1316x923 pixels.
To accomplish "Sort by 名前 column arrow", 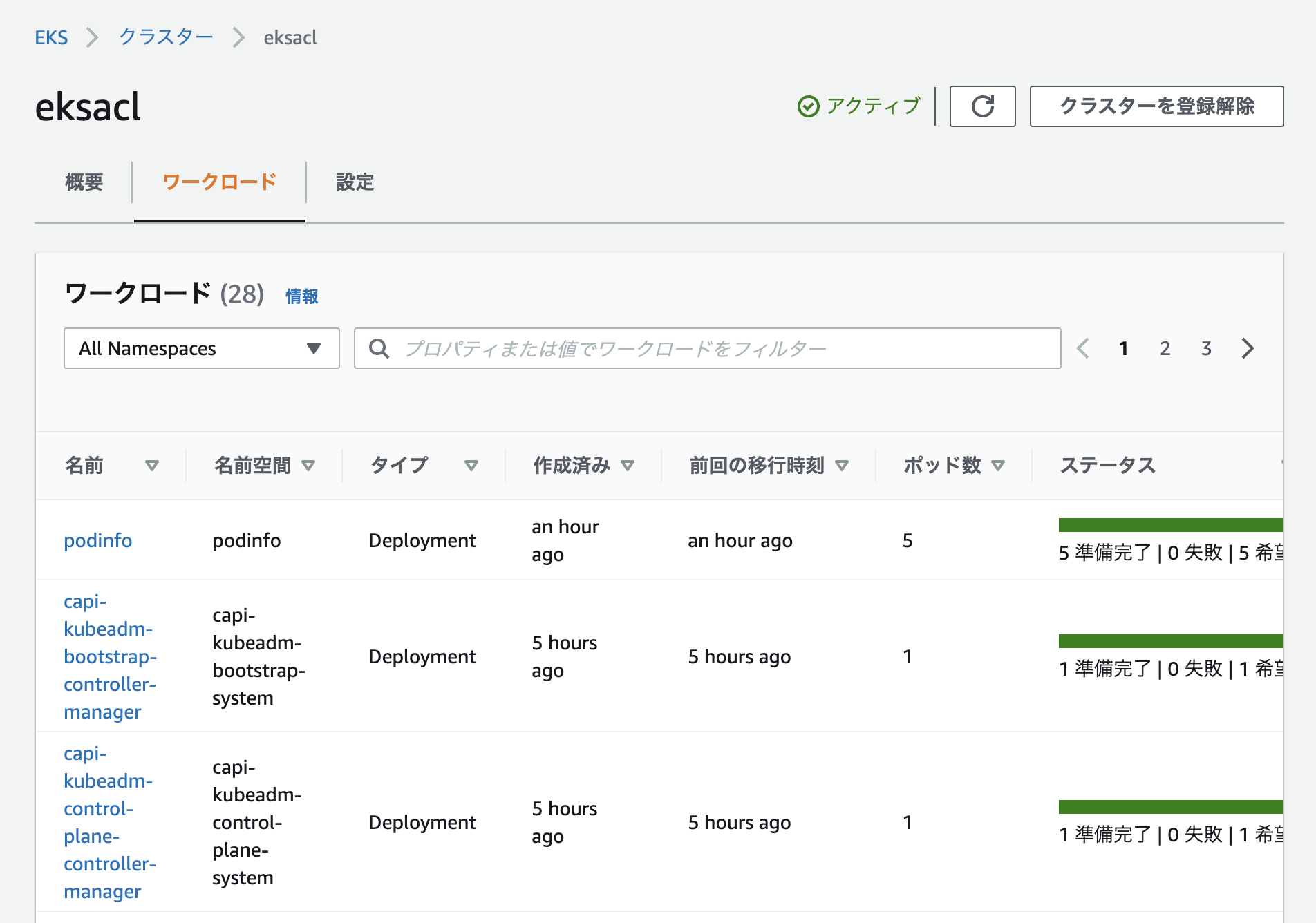I will point(152,466).
